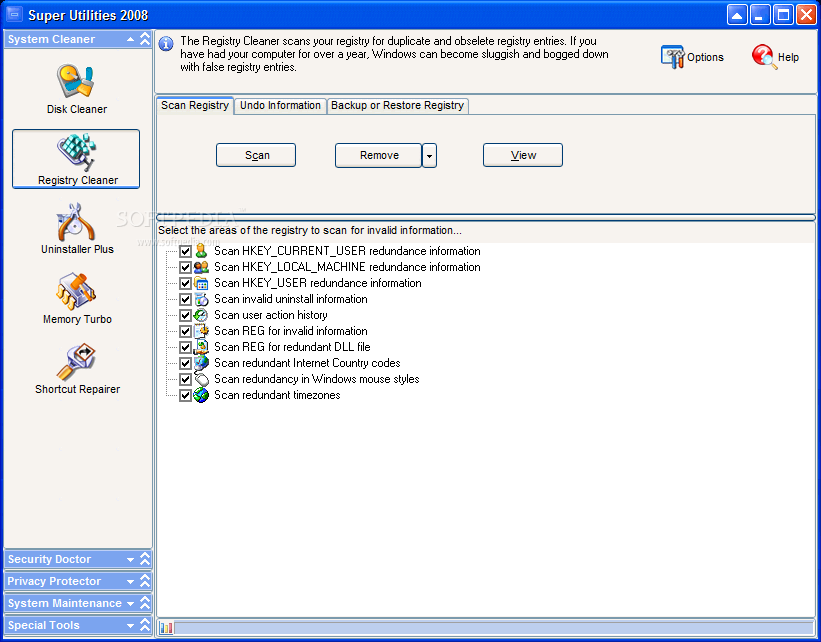Viewport: 821px width, 642px height.
Task: Click the status bar progress strip
Action: pyautogui.click(x=493, y=627)
